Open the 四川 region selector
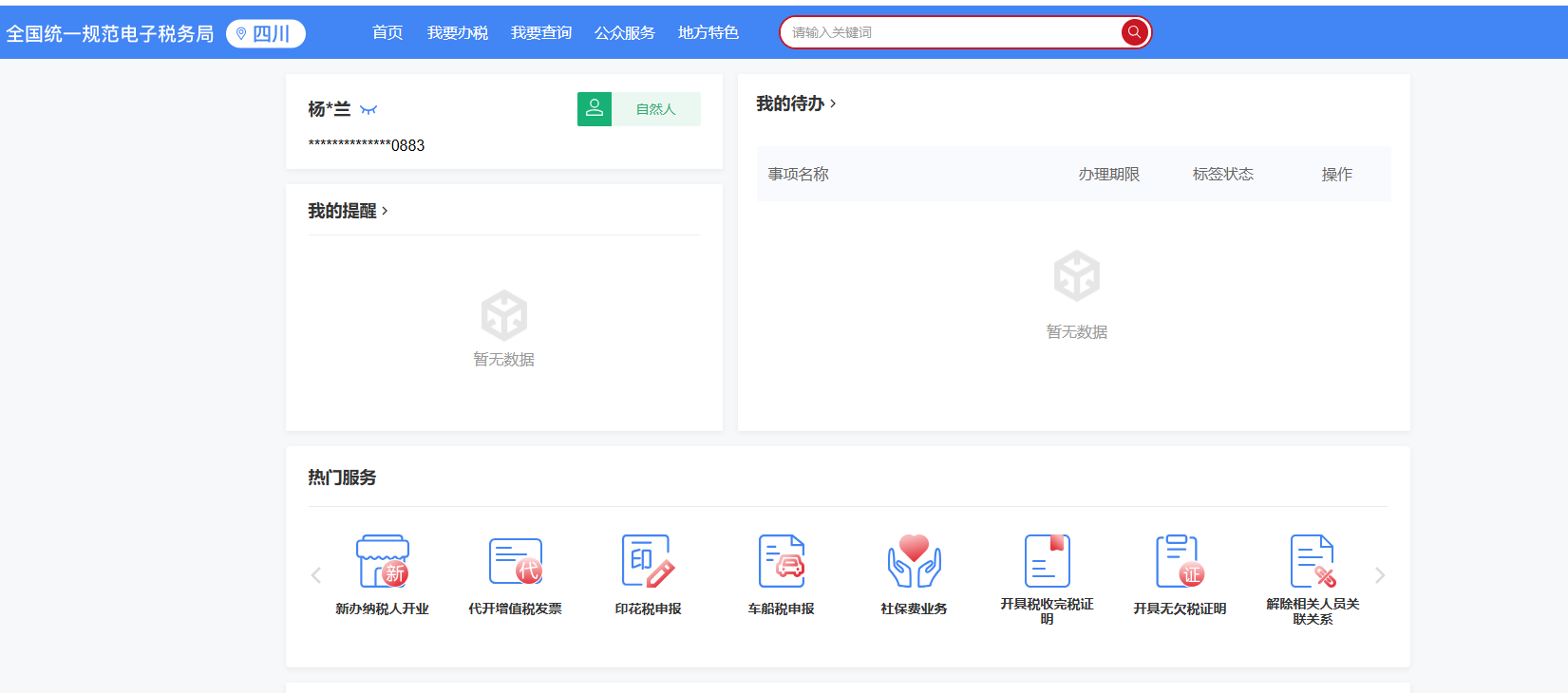Viewport: 1568px width, 693px height. (266, 33)
